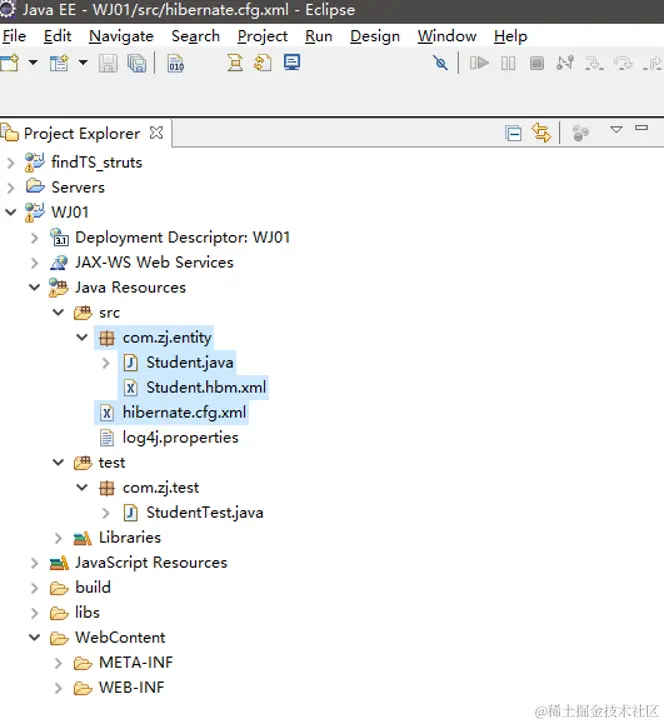Expand the build folder

click(35, 588)
